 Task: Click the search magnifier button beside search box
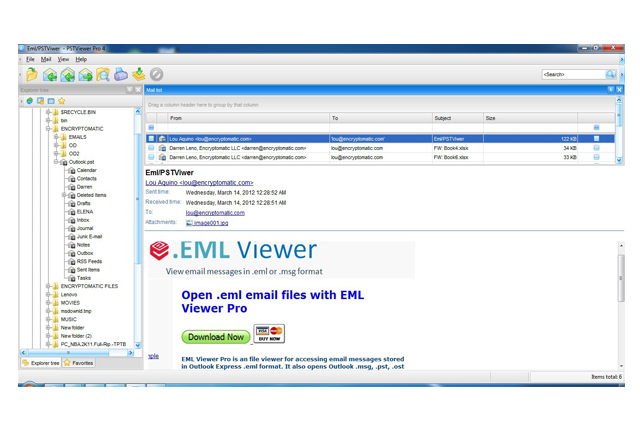(x=611, y=74)
